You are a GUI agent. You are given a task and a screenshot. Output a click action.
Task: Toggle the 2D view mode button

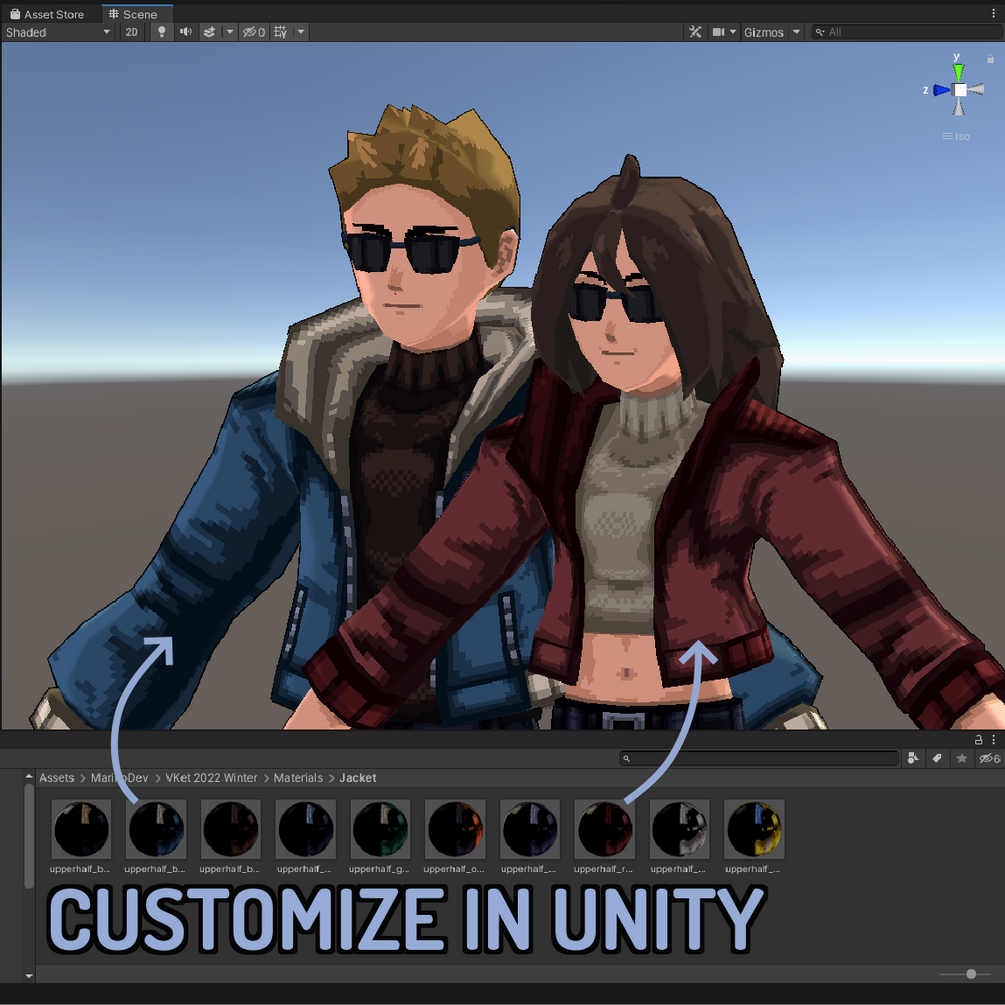coord(131,32)
